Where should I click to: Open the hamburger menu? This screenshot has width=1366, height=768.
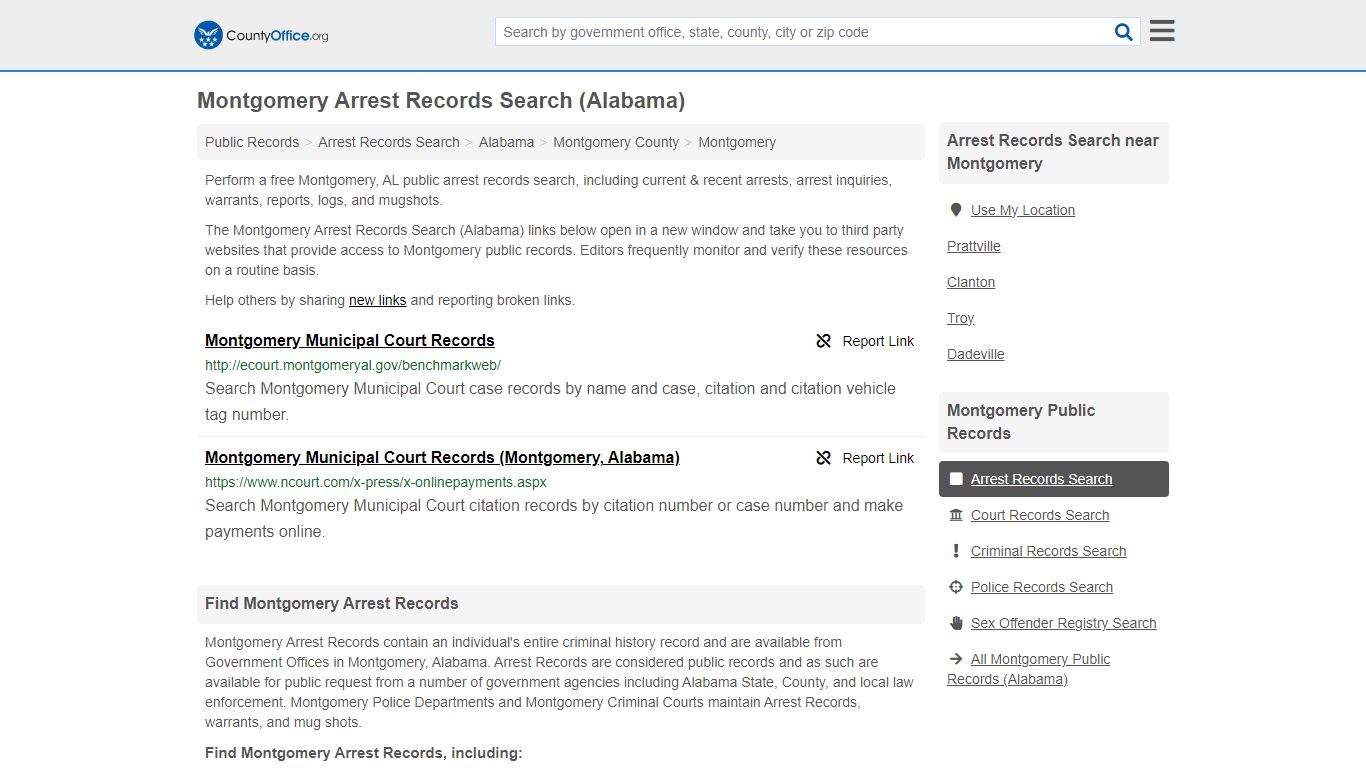[1162, 31]
